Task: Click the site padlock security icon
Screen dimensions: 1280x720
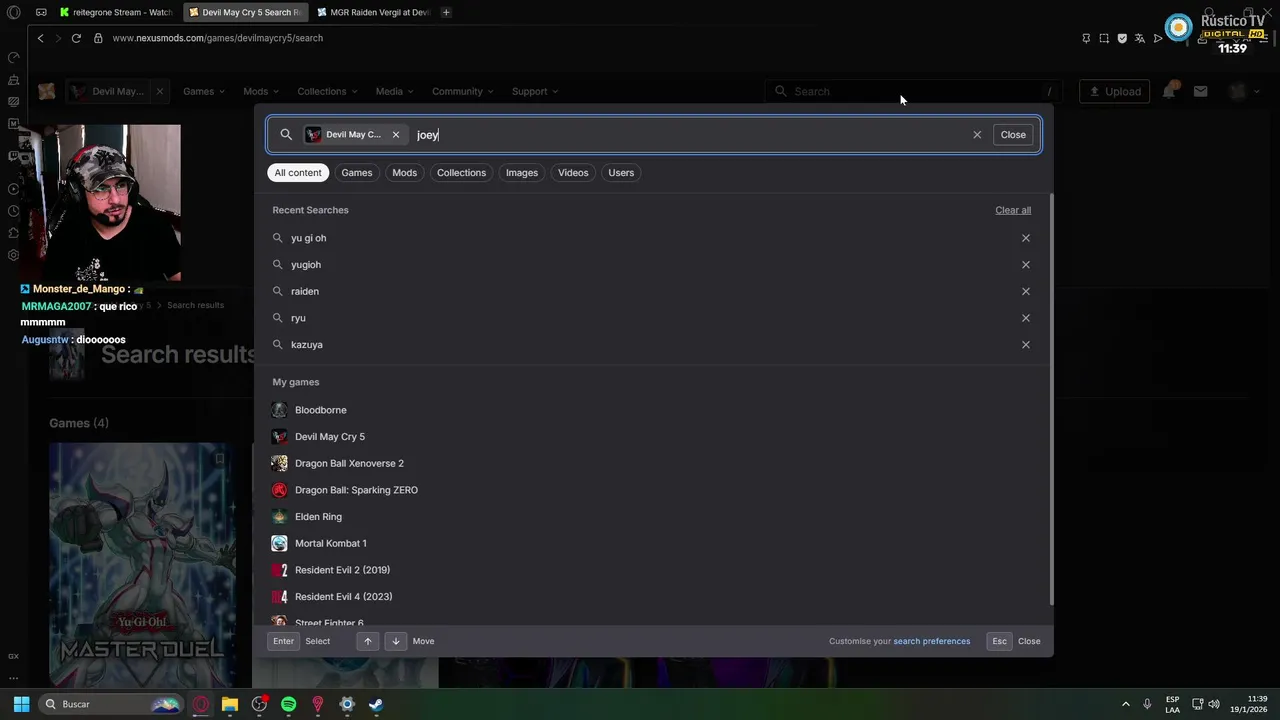Action: point(98,38)
